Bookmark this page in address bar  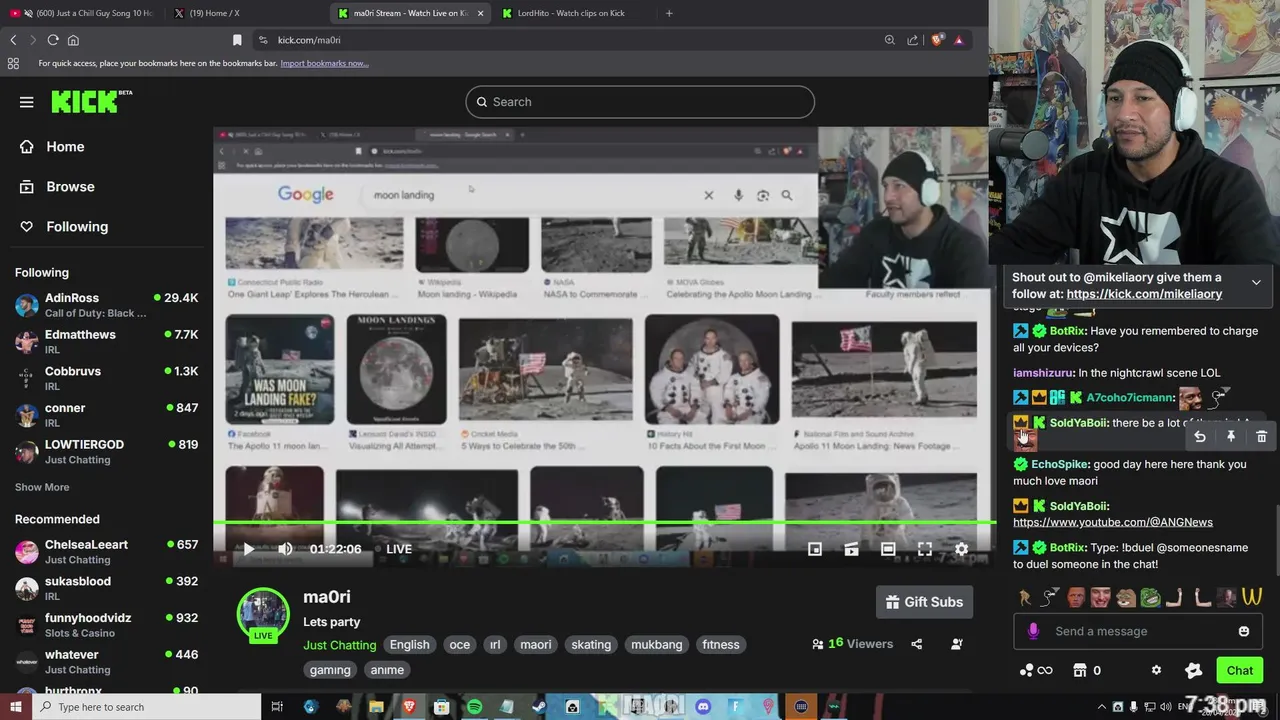[237, 40]
